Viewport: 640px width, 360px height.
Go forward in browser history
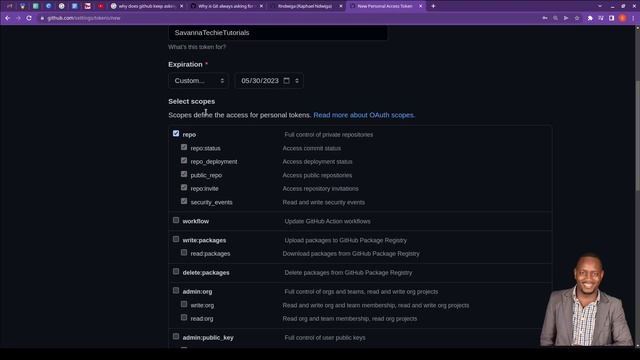18,18
